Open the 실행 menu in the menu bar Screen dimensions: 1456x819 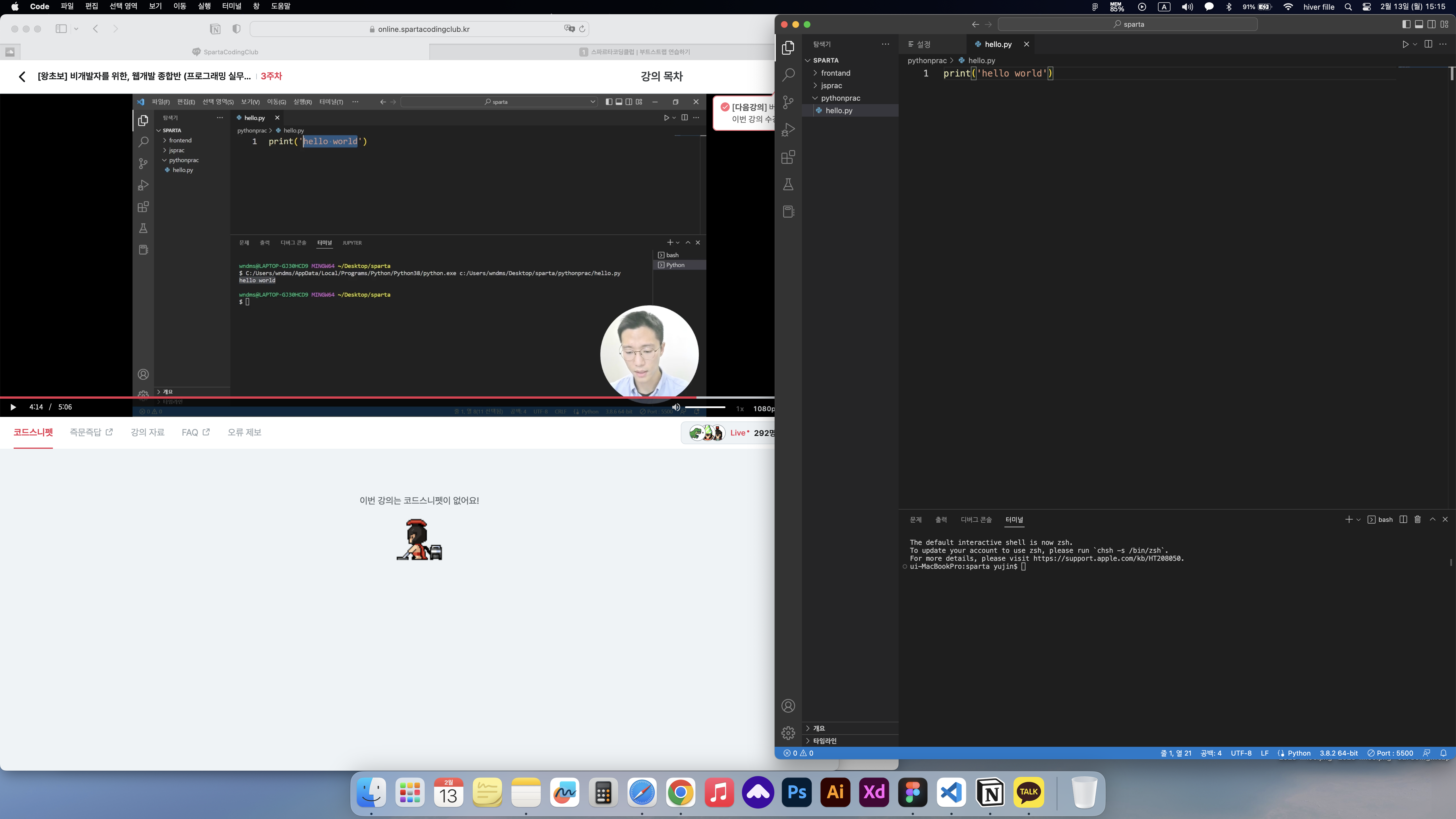point(204,6)
